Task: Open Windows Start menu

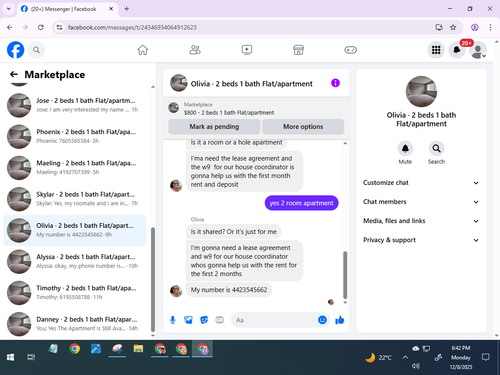Action: point(10,357)
